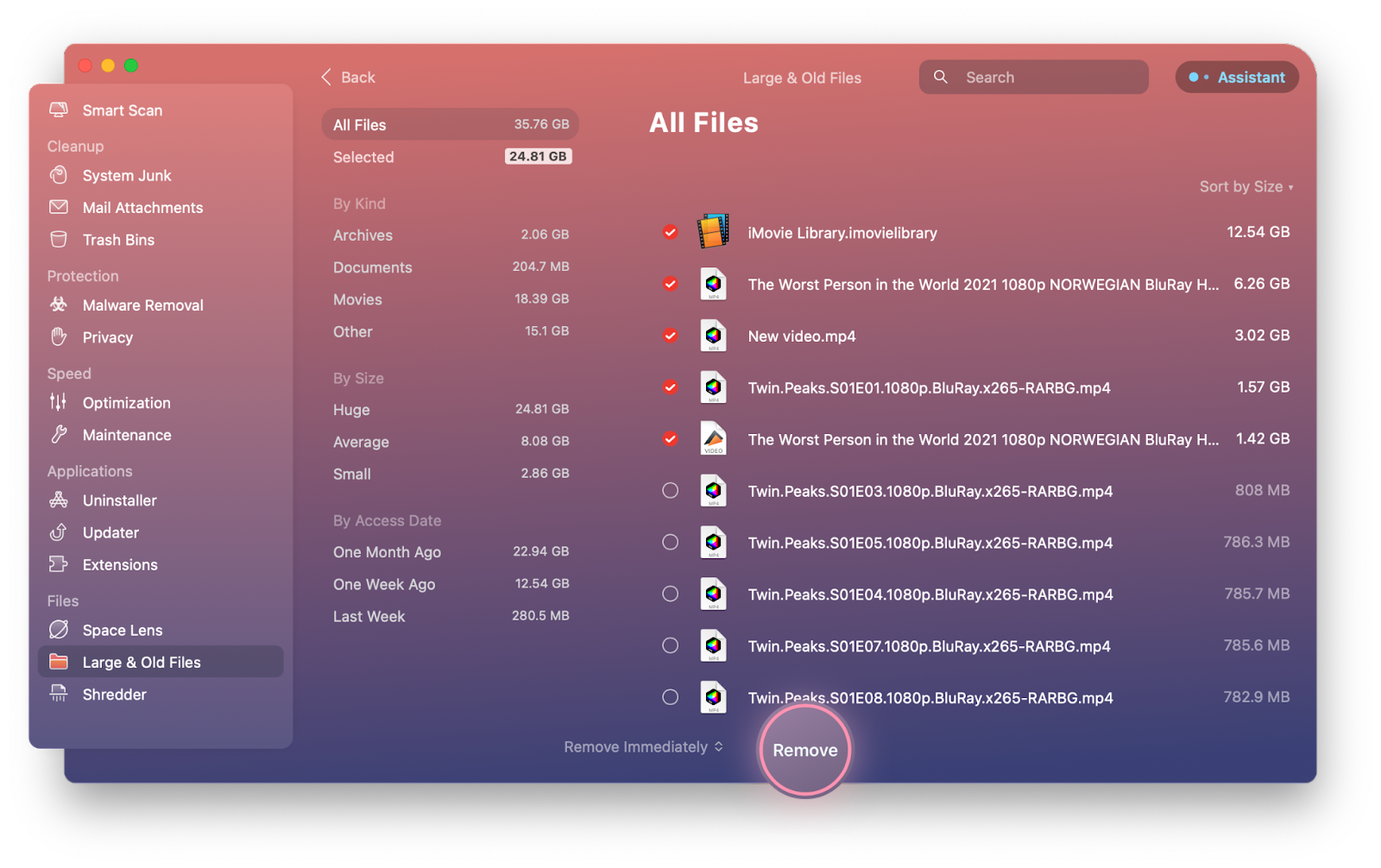Filter by Average size
Image resolution: width=1381 pixels, height=868 pixels.
[450, 442]
